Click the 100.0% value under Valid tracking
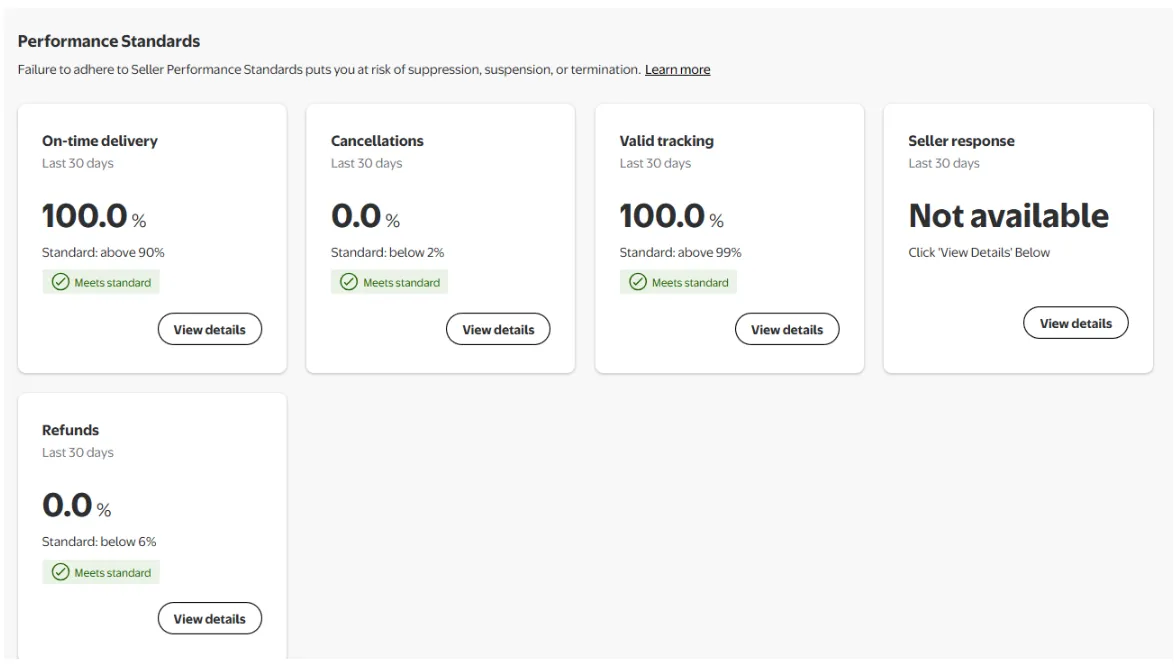1174x667 pixels. coord(672,216)
